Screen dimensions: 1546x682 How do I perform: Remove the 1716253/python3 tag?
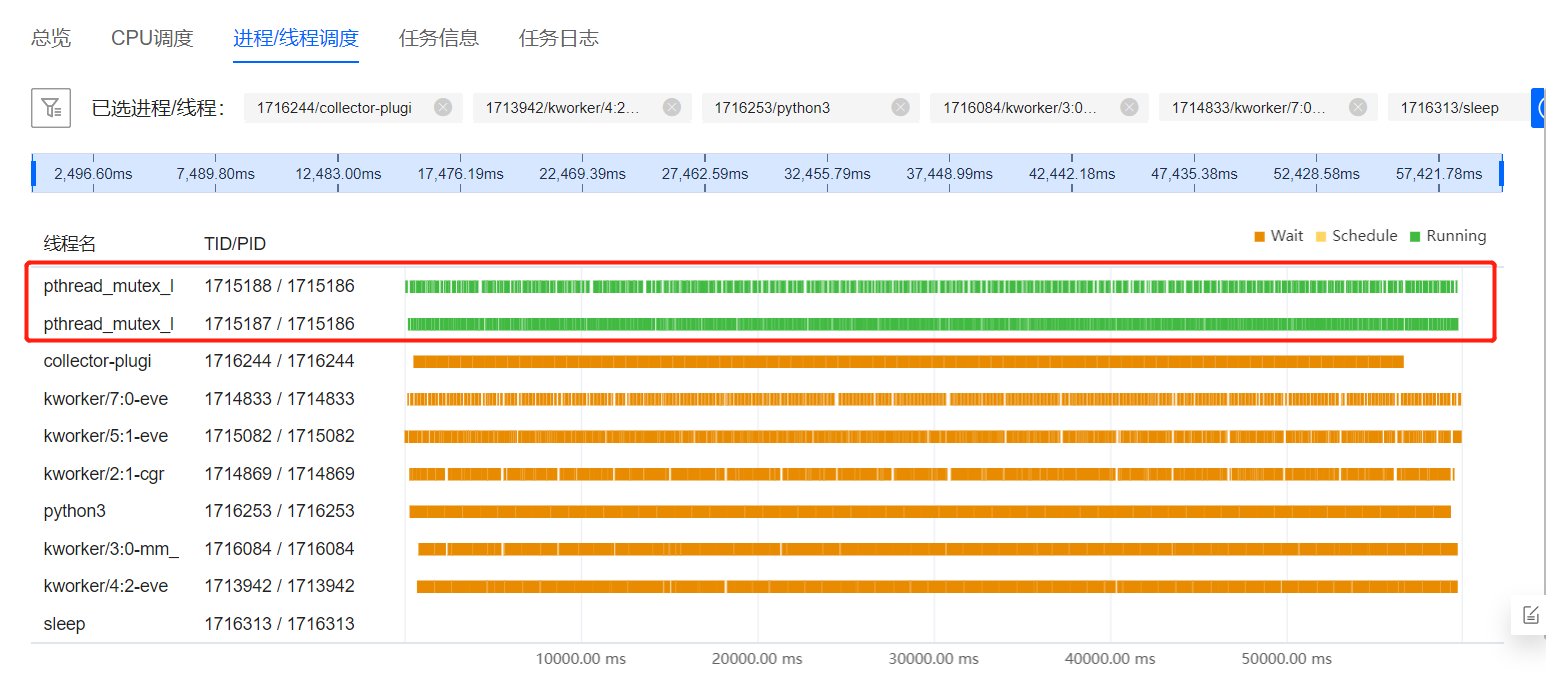click(x=900, y=108)
